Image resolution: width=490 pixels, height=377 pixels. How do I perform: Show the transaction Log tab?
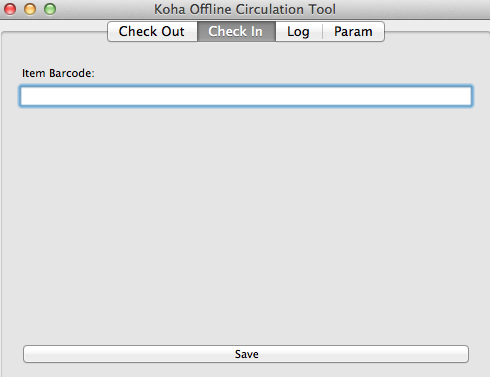coord(299,32)
